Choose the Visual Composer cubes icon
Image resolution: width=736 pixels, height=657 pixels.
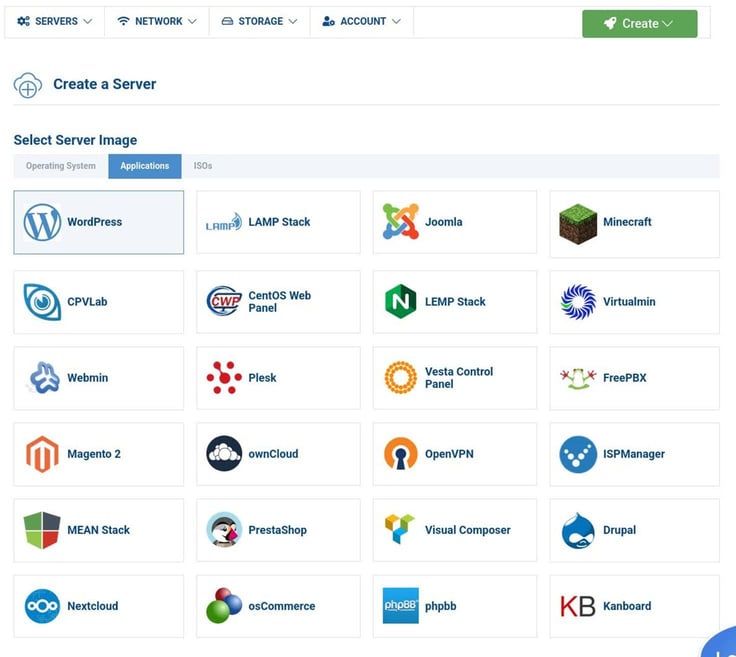pyautogui.click(x=400, y=529)
